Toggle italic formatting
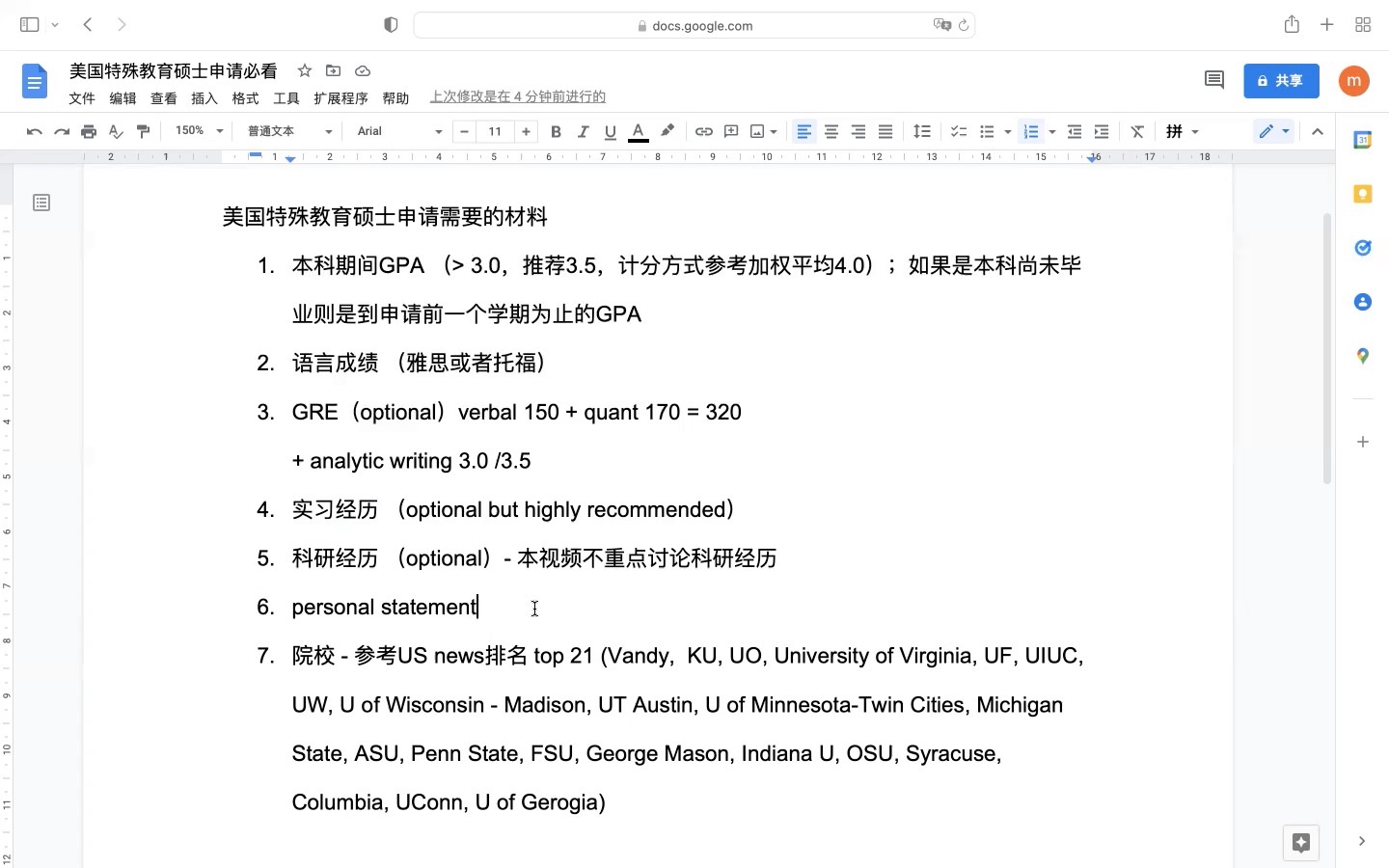1389x868 pixels. click(x=583, y=131)
